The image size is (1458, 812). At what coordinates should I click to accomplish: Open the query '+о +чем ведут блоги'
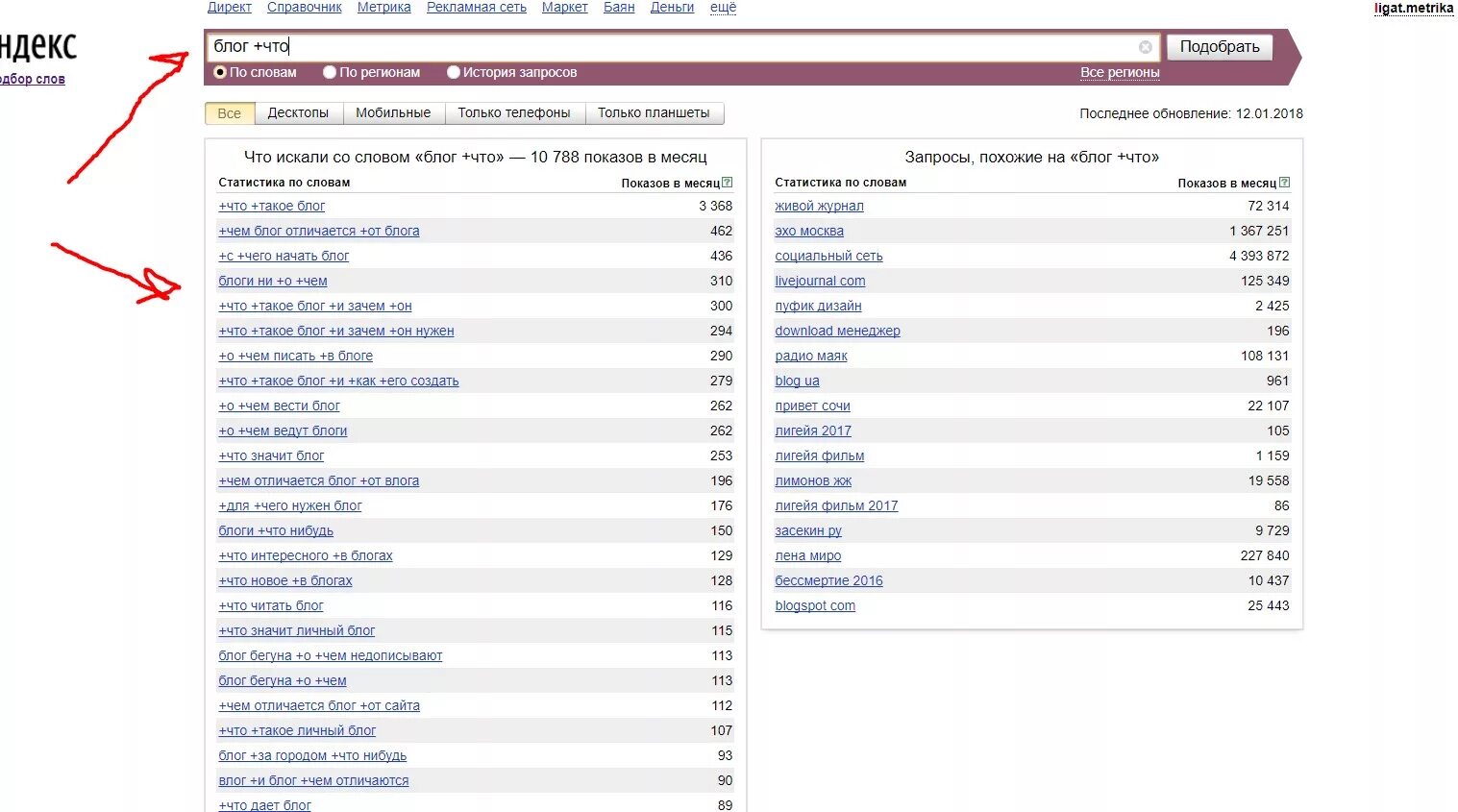(283, 431)
